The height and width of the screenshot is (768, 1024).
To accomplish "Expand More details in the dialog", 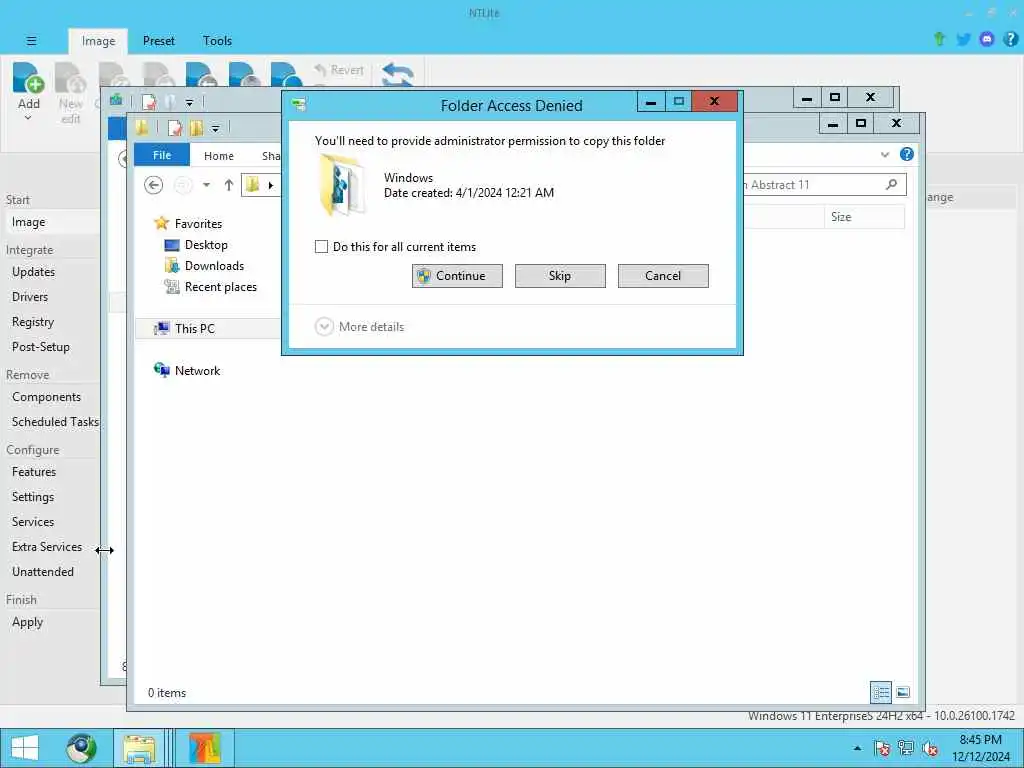I will 359,327.
